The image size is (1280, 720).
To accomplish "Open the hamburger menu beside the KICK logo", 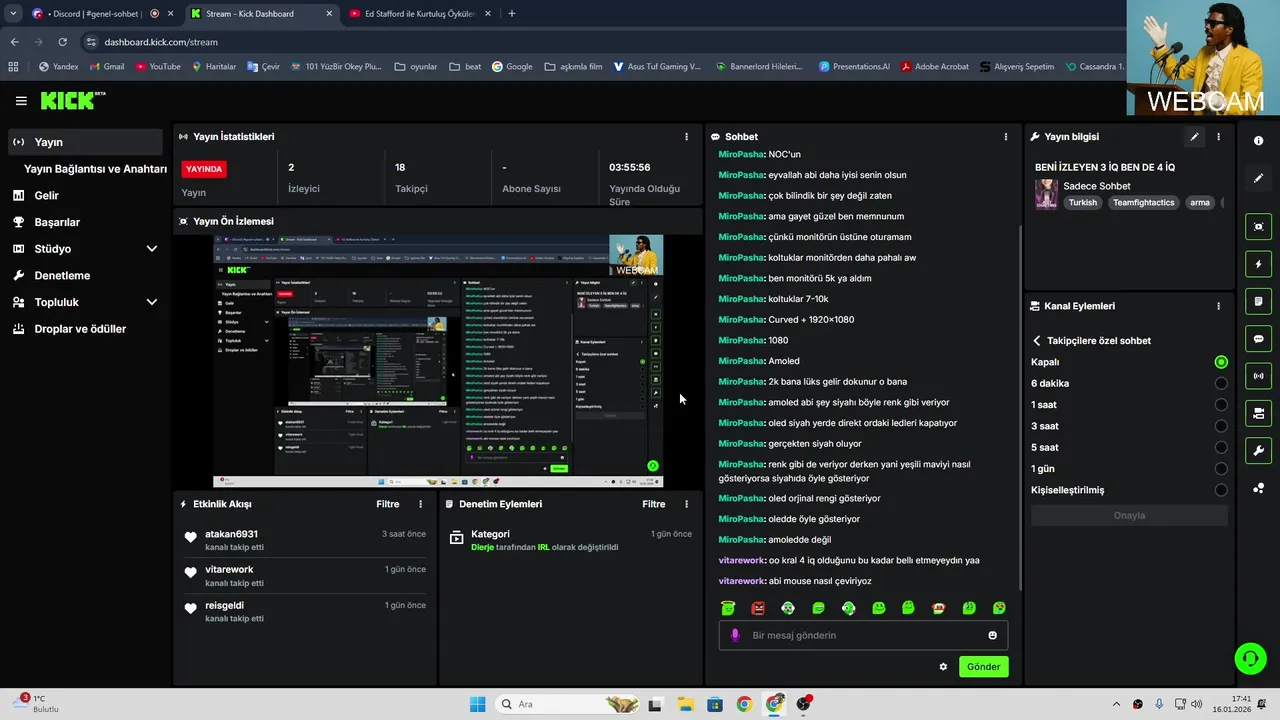I will (21, 101).
